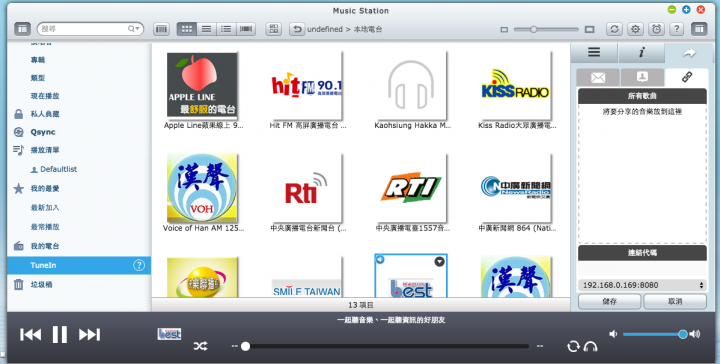Image resolution: width=720 pixels, height=364 pixels.
Task: Open the Best Radio station dropdown arrow
Action: point(439,261)
